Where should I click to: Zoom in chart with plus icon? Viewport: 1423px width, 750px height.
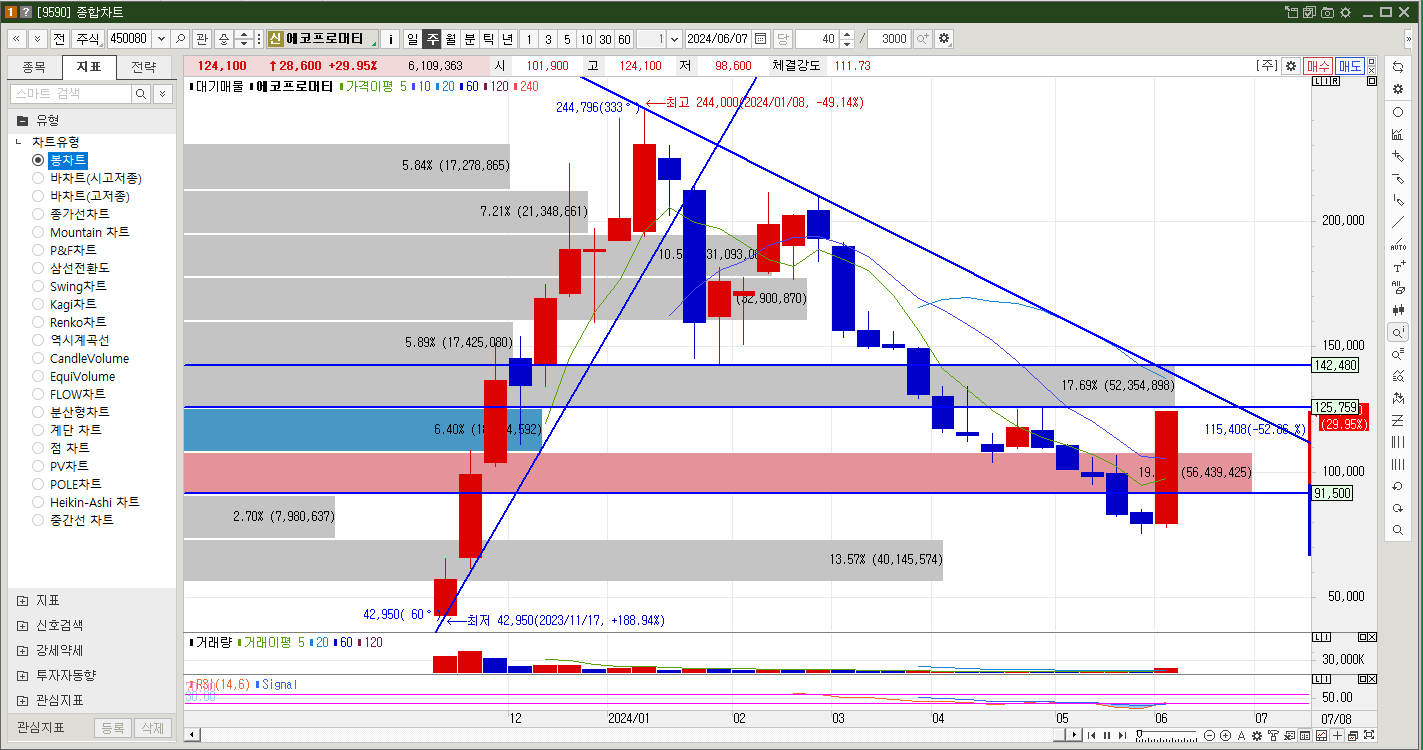pos(1226,736)
